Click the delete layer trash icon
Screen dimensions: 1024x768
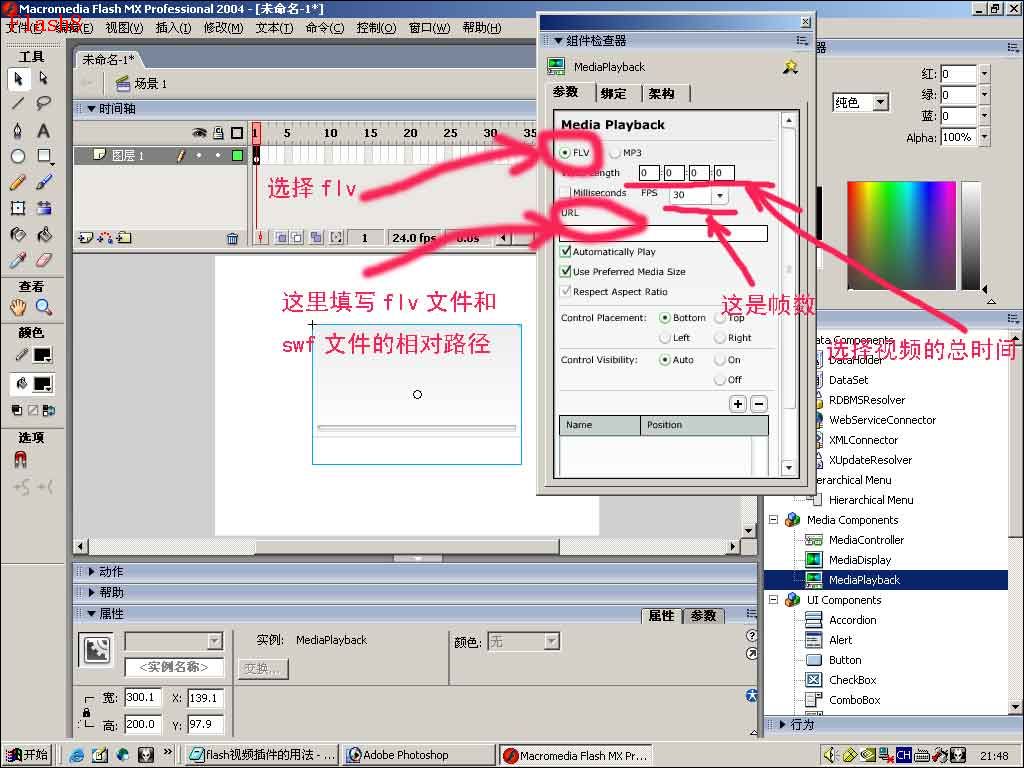(x=232, y=239)
